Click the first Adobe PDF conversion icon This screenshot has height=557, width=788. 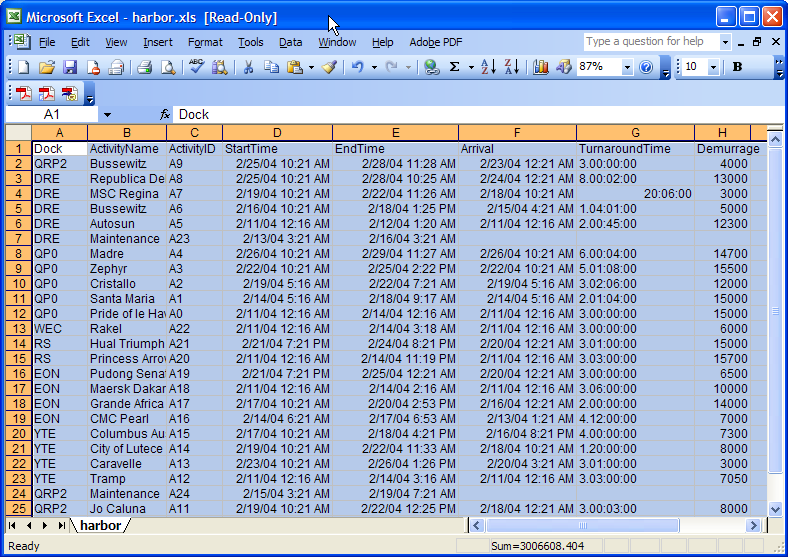coord(23,94)
